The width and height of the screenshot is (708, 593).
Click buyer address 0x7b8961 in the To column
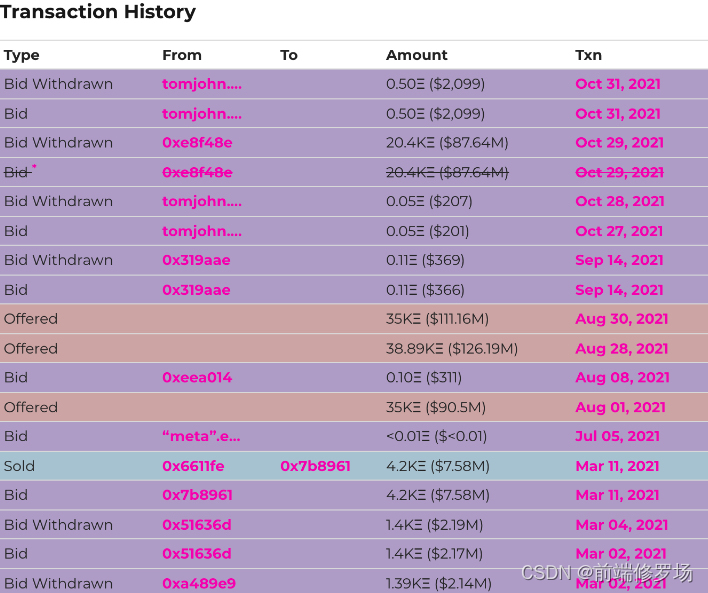point(315,466)
